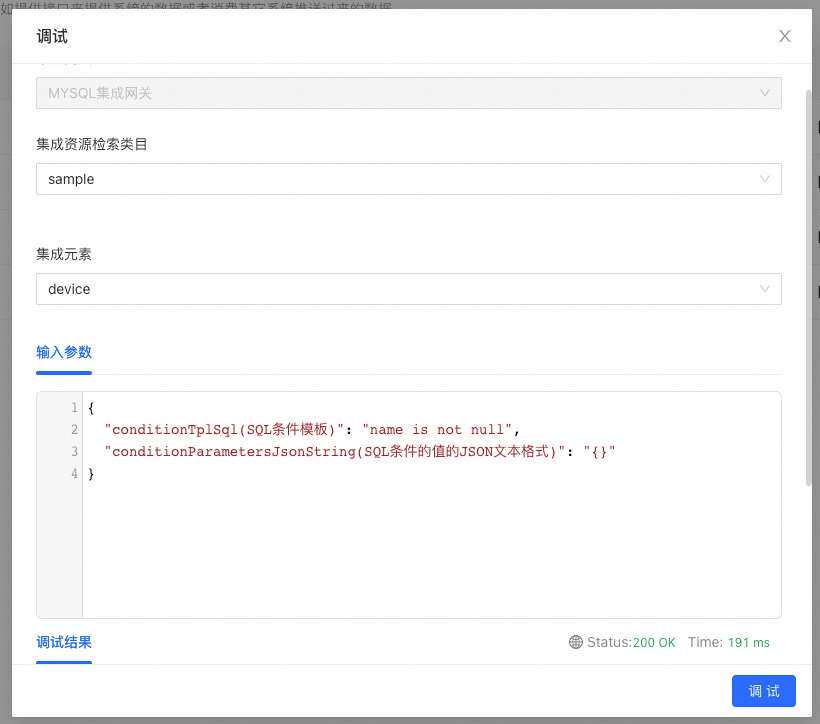Click the chevron on the device dropdown

tap(765, 289)
